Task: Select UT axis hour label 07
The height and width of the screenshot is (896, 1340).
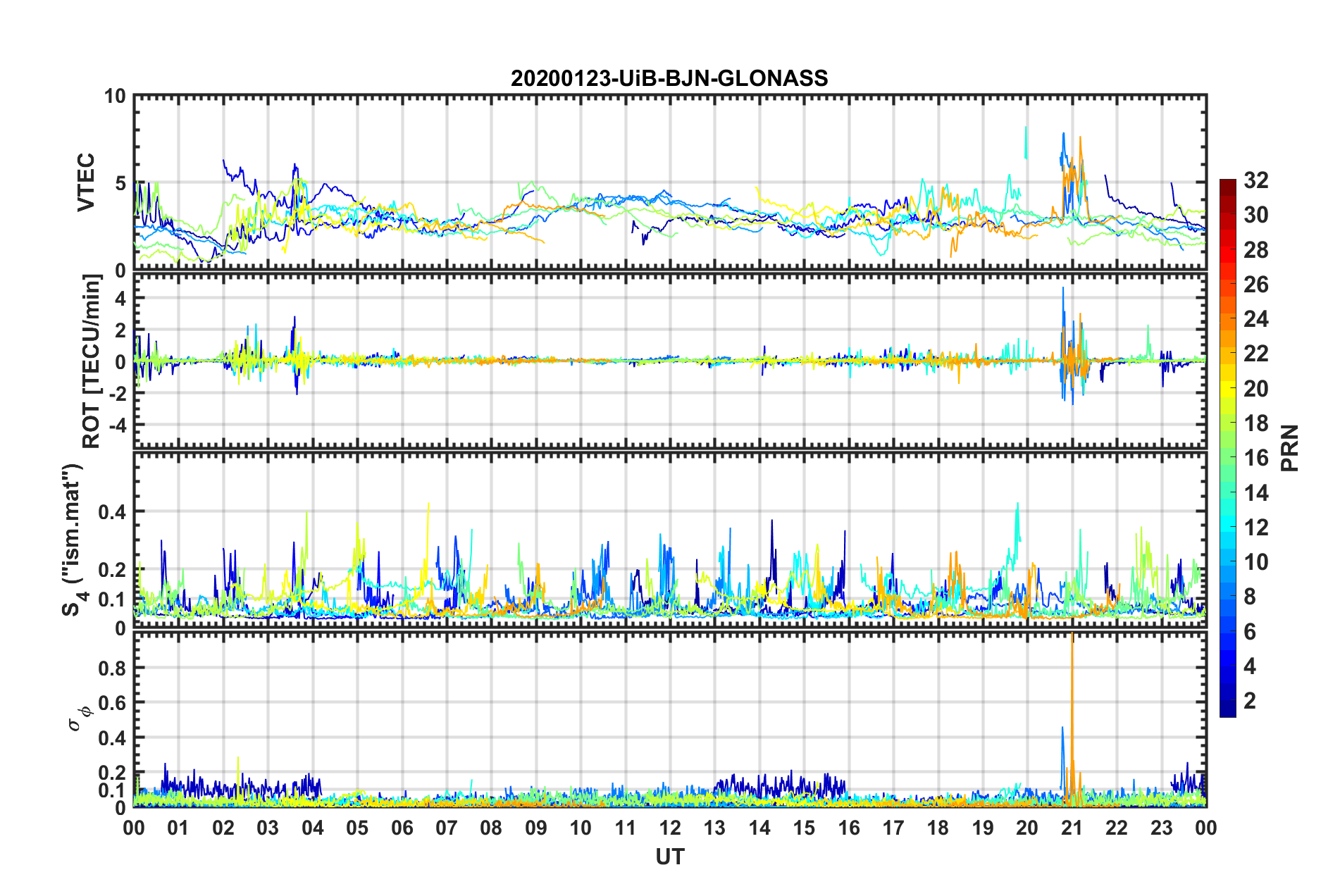Action: pyautogui.click(x=447, y=828)
